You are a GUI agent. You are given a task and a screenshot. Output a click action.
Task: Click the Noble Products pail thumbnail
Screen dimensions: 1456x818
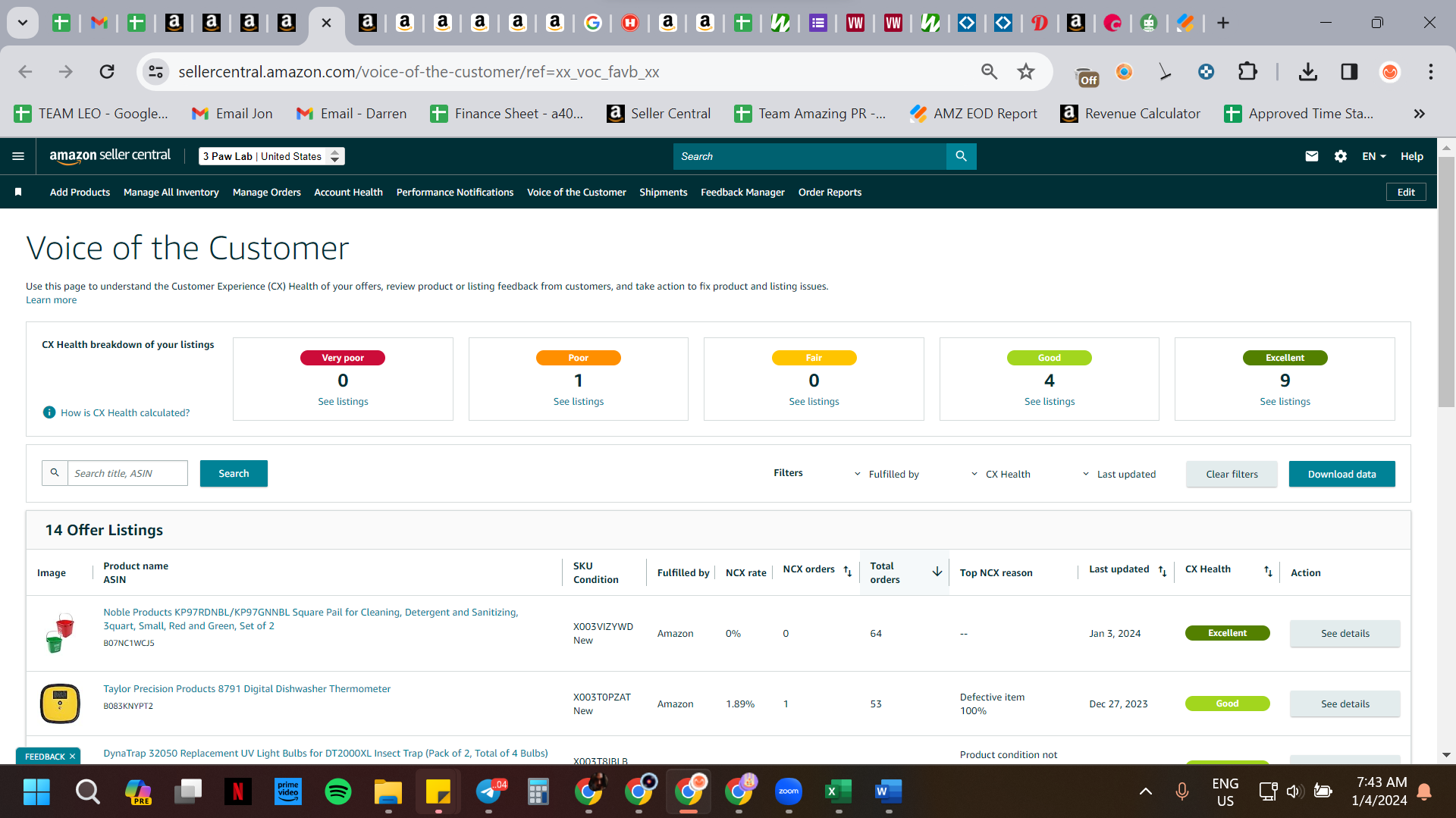pyautogui.click(x=59, y=633)
